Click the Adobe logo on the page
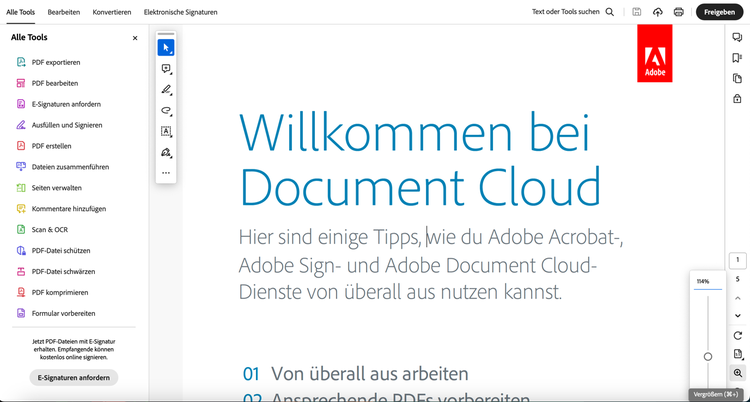This screenshot has width=750, height=402. (654, 54)
